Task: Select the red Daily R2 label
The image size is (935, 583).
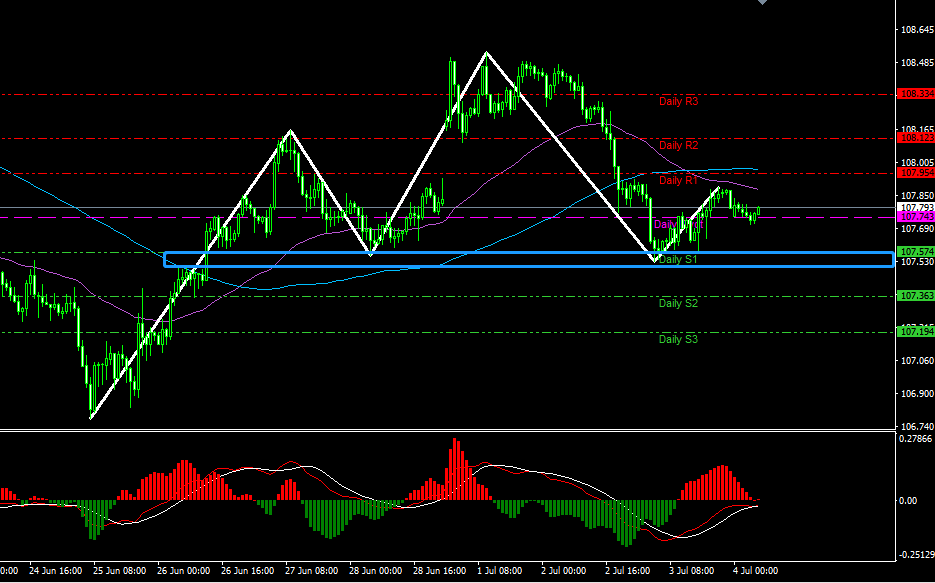Action: (679, 145)
